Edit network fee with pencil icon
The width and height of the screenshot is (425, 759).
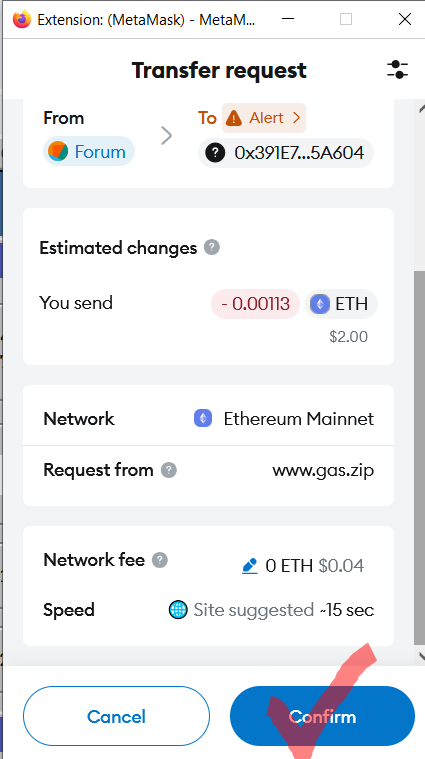tap(250, 566)
